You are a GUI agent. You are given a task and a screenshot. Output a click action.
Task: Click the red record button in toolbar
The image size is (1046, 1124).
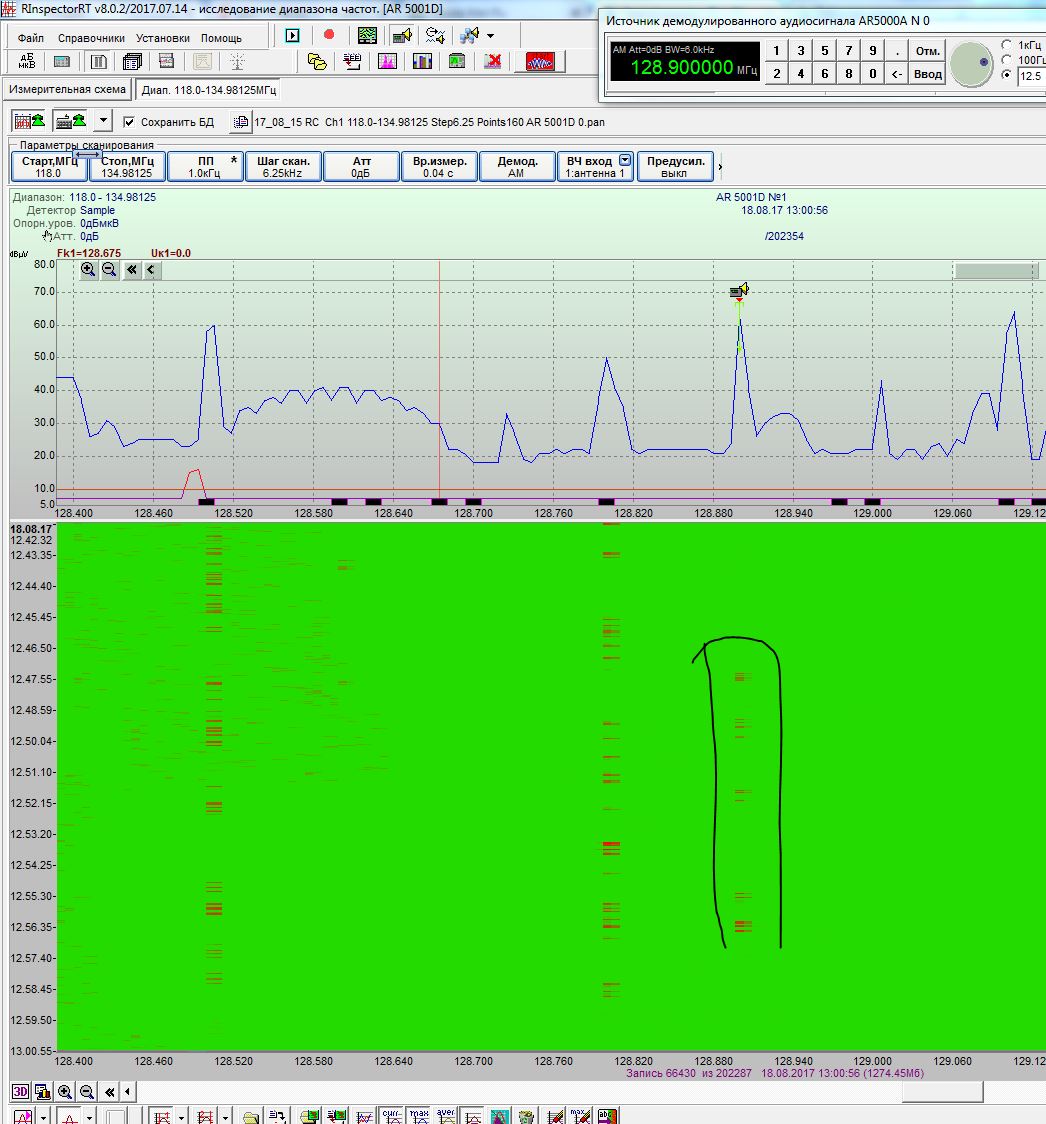pyautogui.click(x=329, y=35)
